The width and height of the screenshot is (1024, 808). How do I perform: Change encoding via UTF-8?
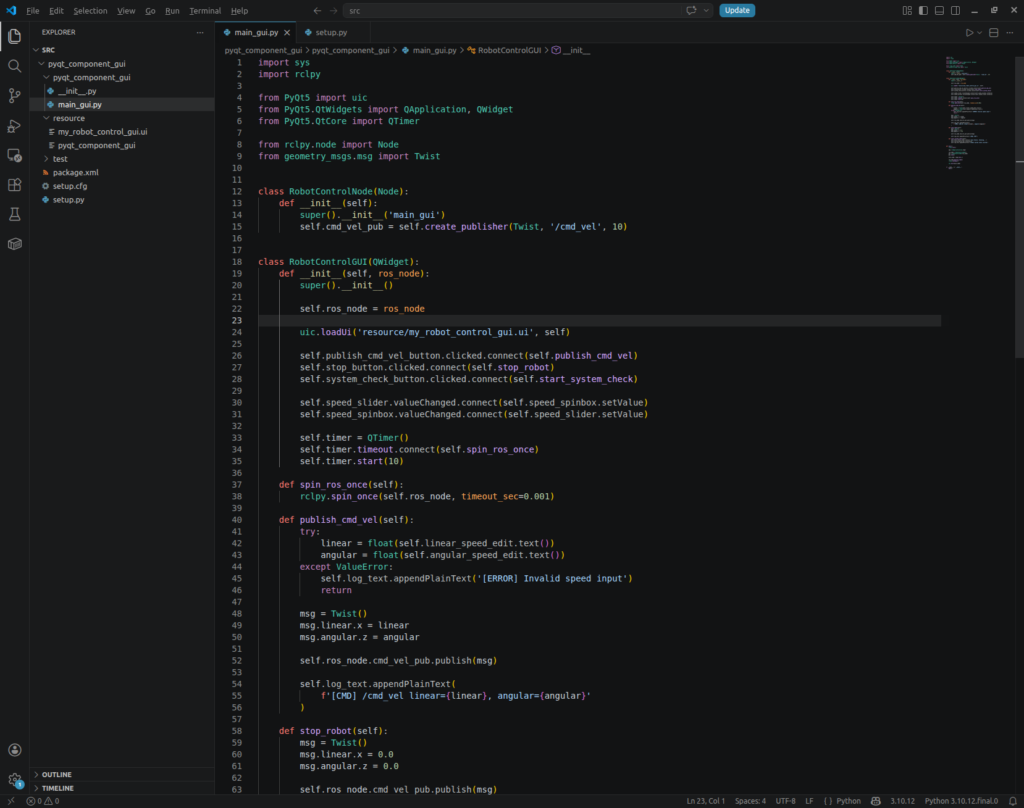point(786,801)
